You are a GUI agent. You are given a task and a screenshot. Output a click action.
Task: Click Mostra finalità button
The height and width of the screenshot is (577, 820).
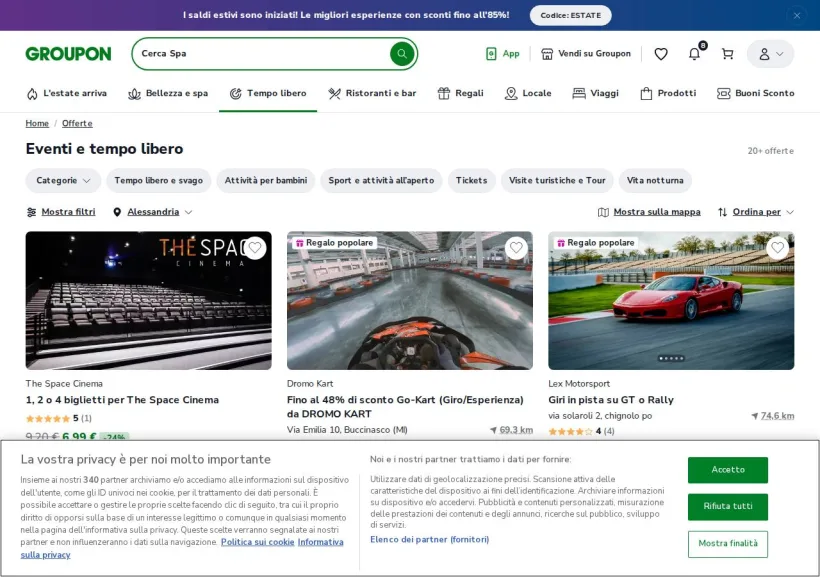[727, 544]
